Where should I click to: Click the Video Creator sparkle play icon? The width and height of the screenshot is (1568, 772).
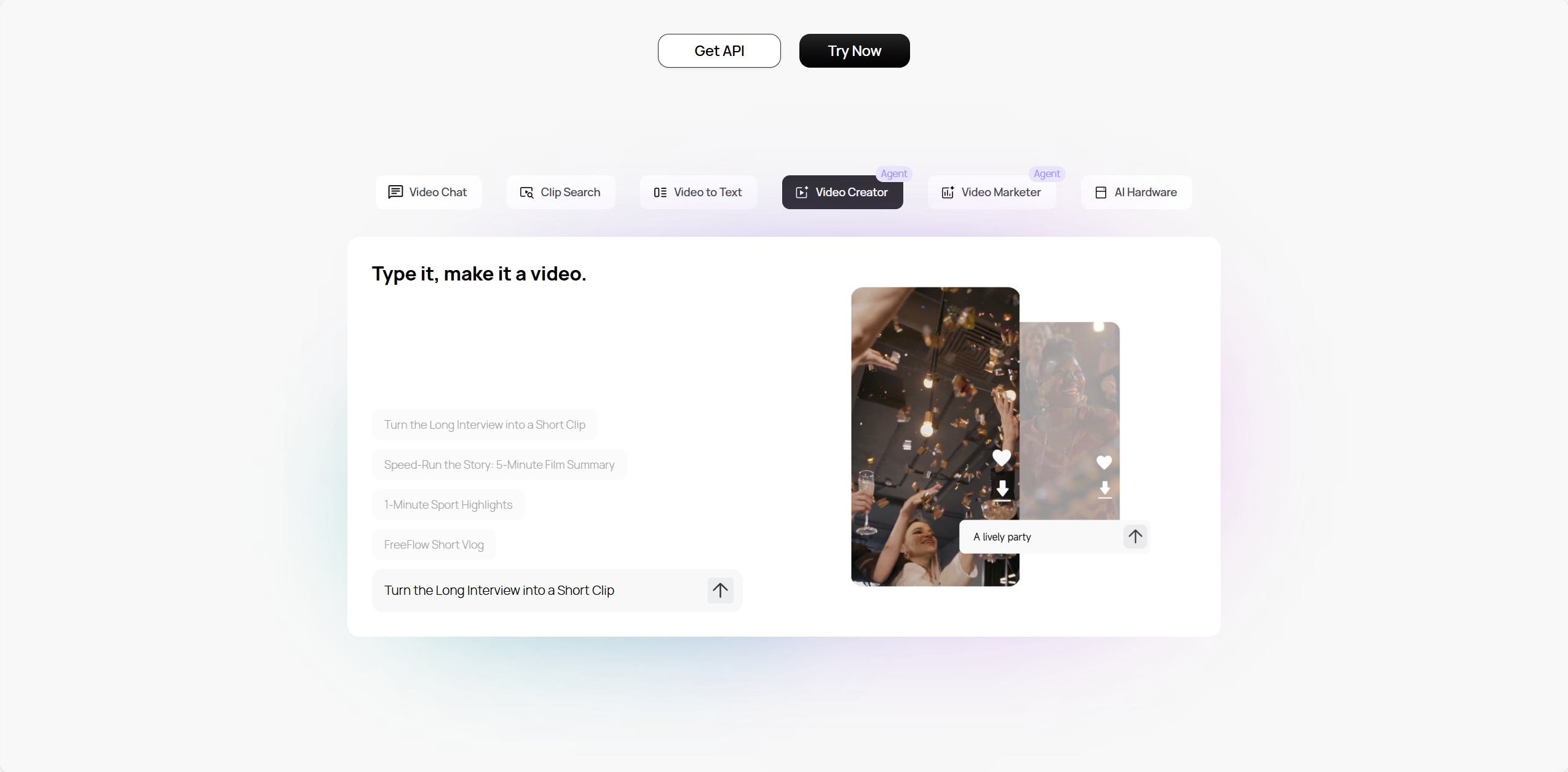[802, 193]
